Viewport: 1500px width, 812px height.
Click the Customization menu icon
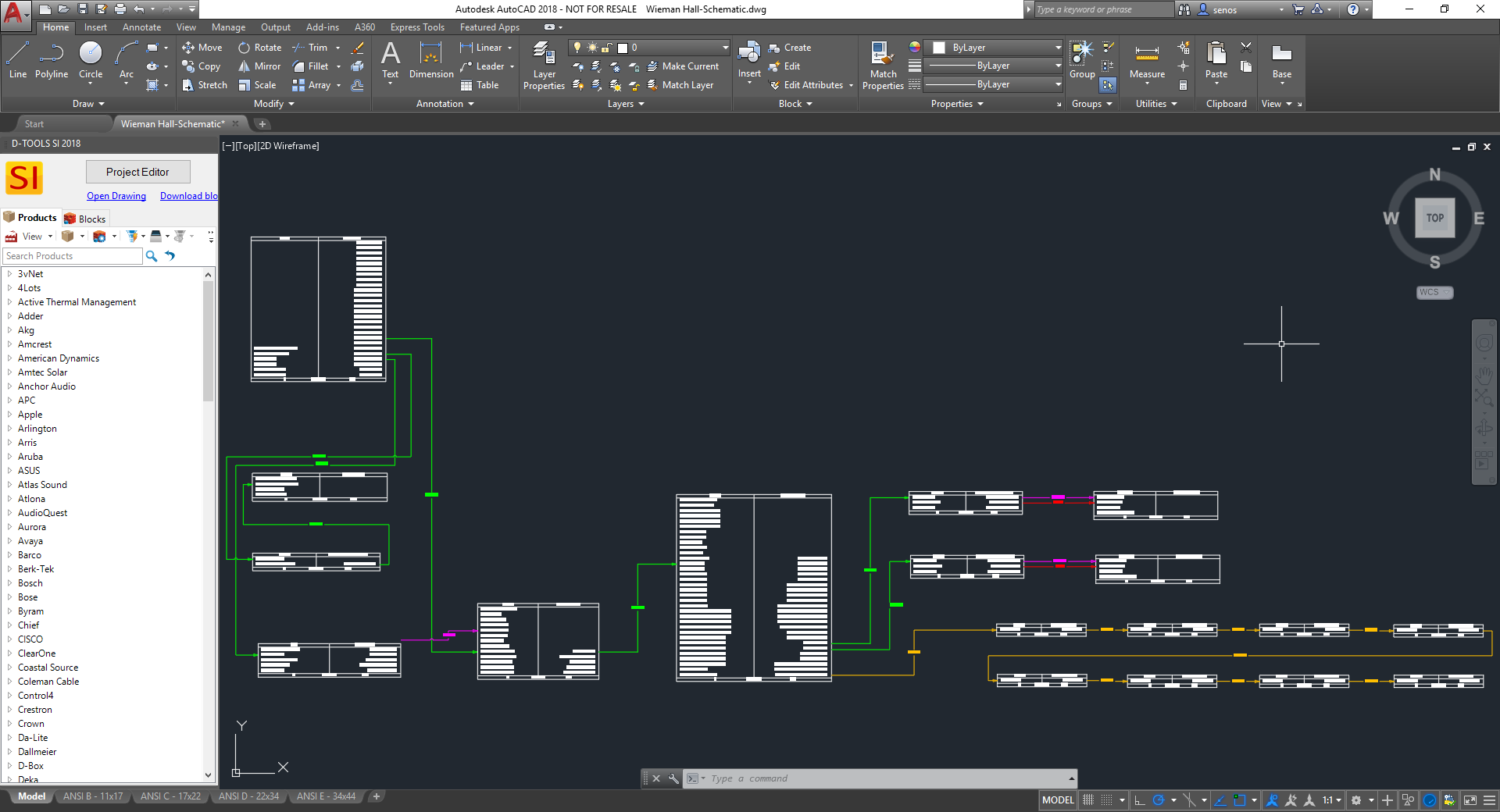tap(1490, 800)
